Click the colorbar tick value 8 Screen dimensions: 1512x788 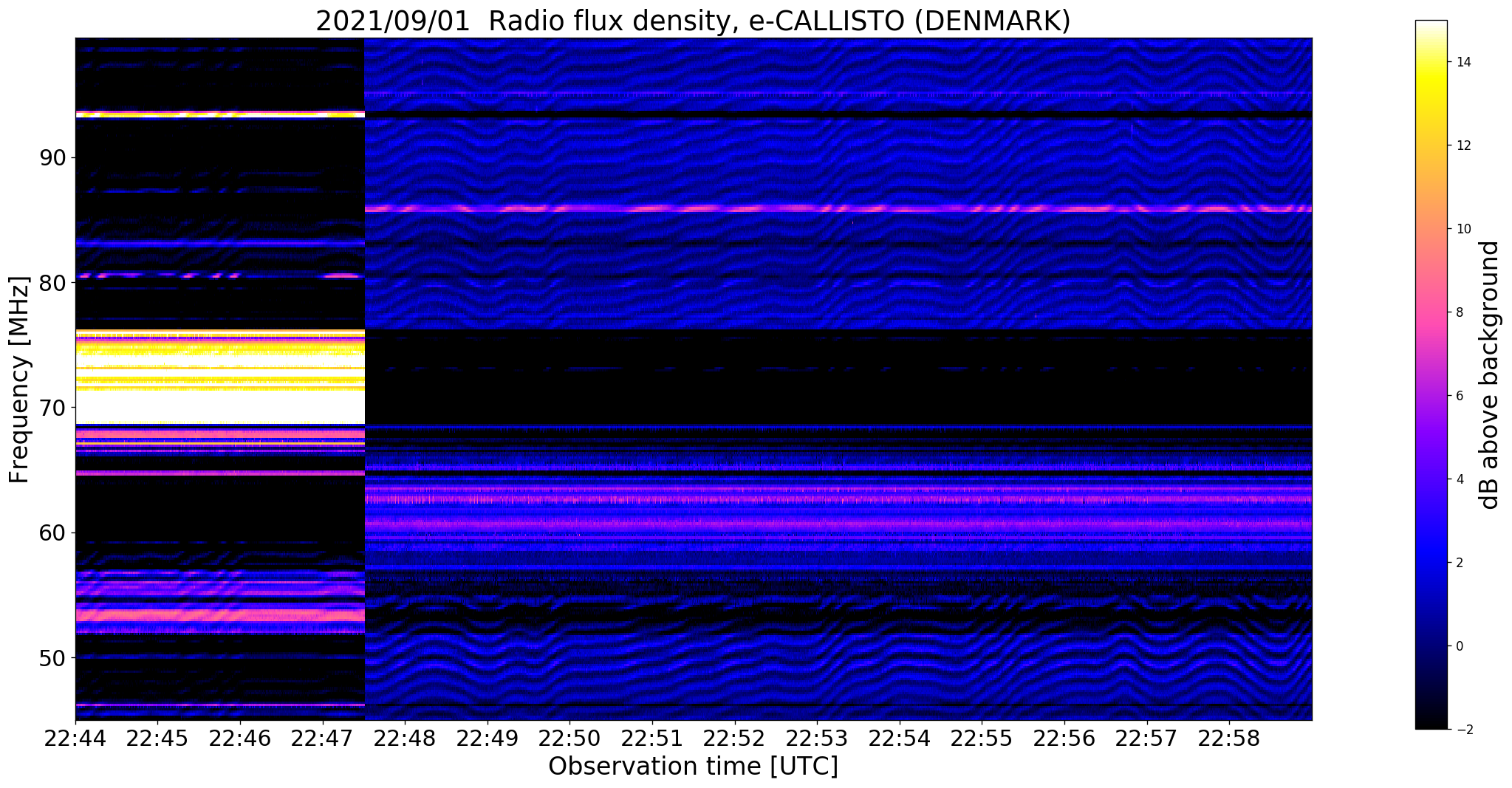point(1459,312)
